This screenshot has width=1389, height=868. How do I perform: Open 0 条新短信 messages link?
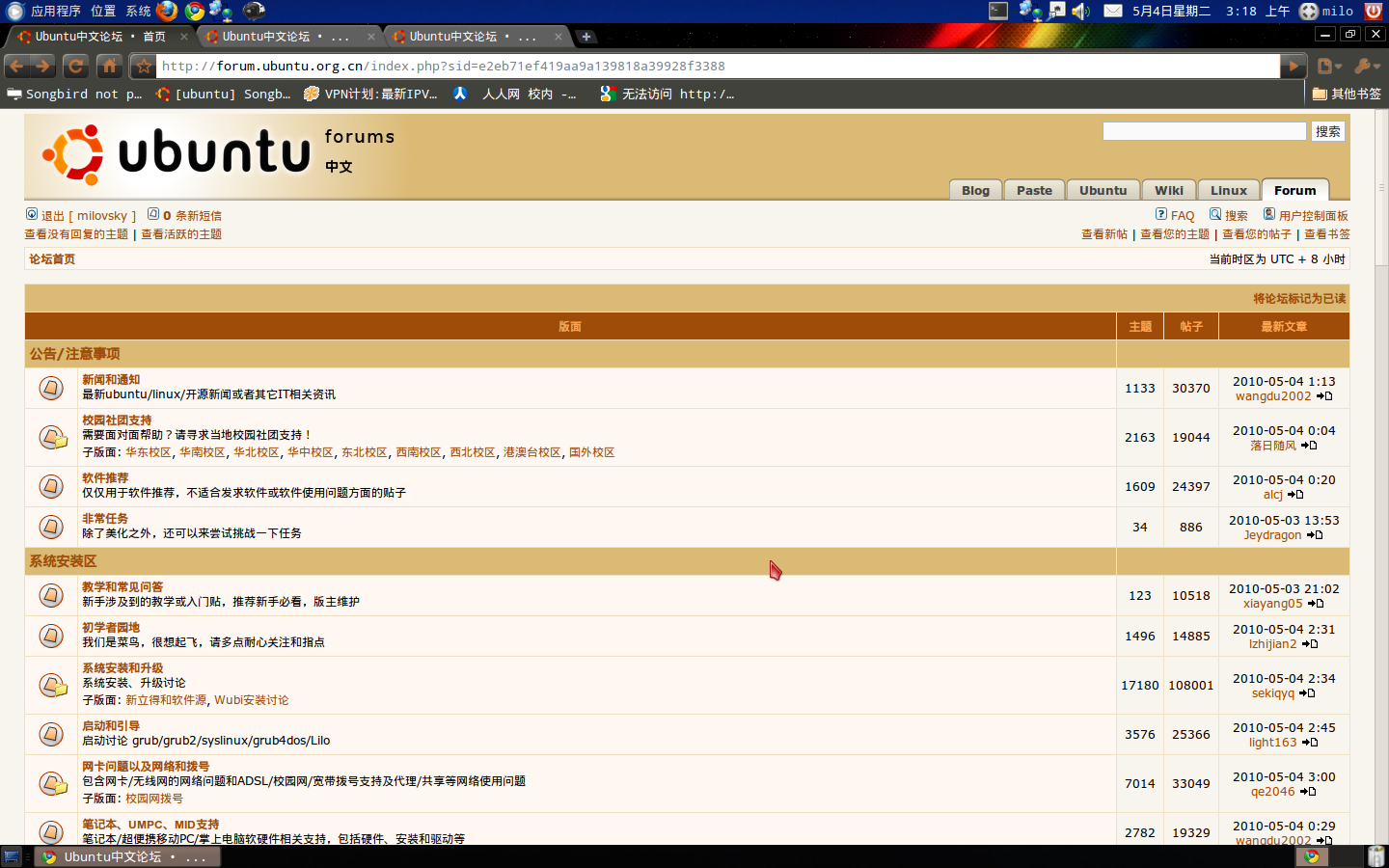tap(192, 216)
